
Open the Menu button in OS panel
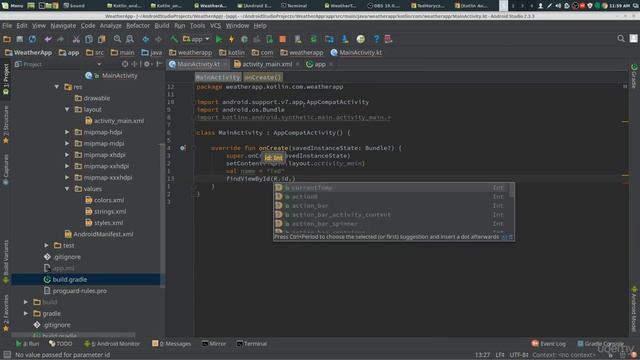[x=12, y=6]
